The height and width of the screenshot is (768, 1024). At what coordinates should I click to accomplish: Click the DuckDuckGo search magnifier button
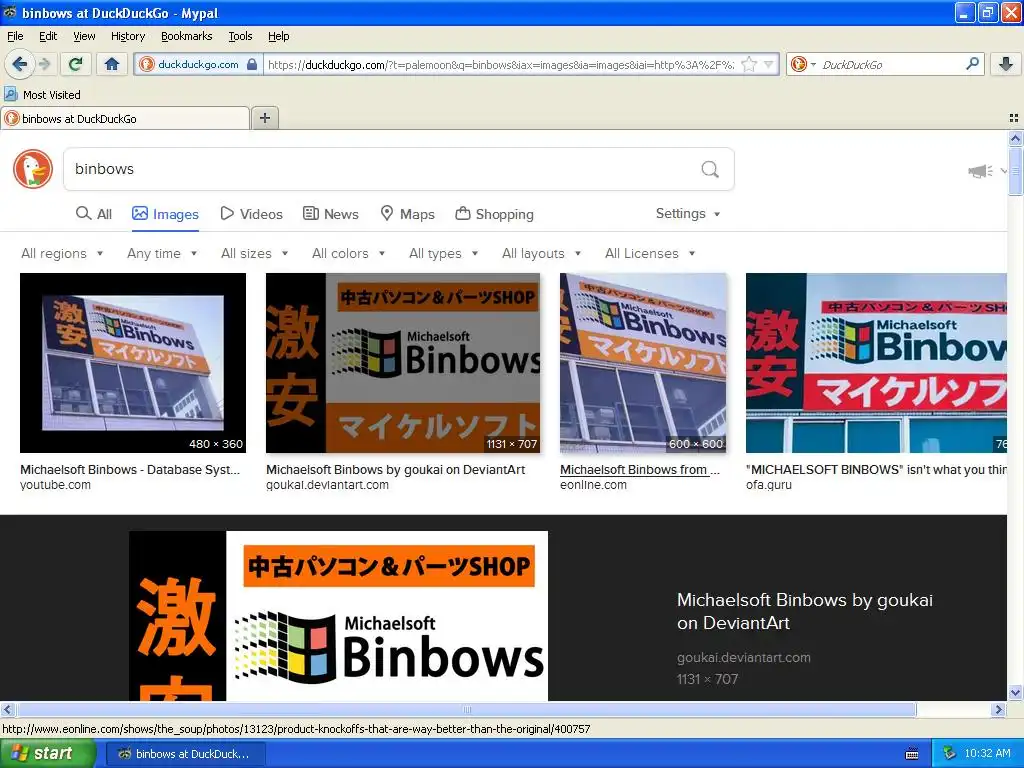point(710,169)
